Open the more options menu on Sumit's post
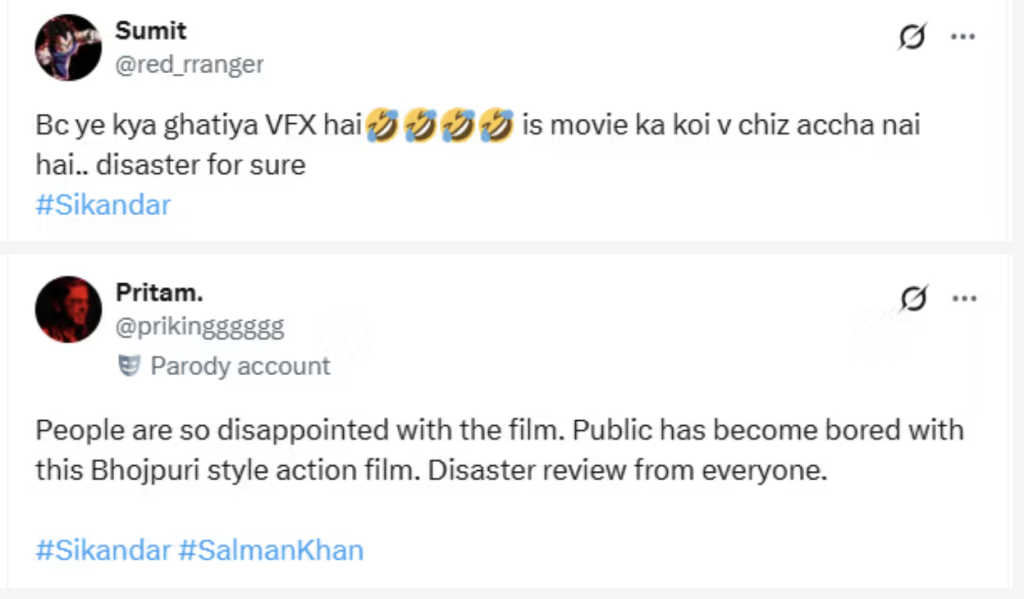This screenshot has height=599, width=1024. point(962,37)
